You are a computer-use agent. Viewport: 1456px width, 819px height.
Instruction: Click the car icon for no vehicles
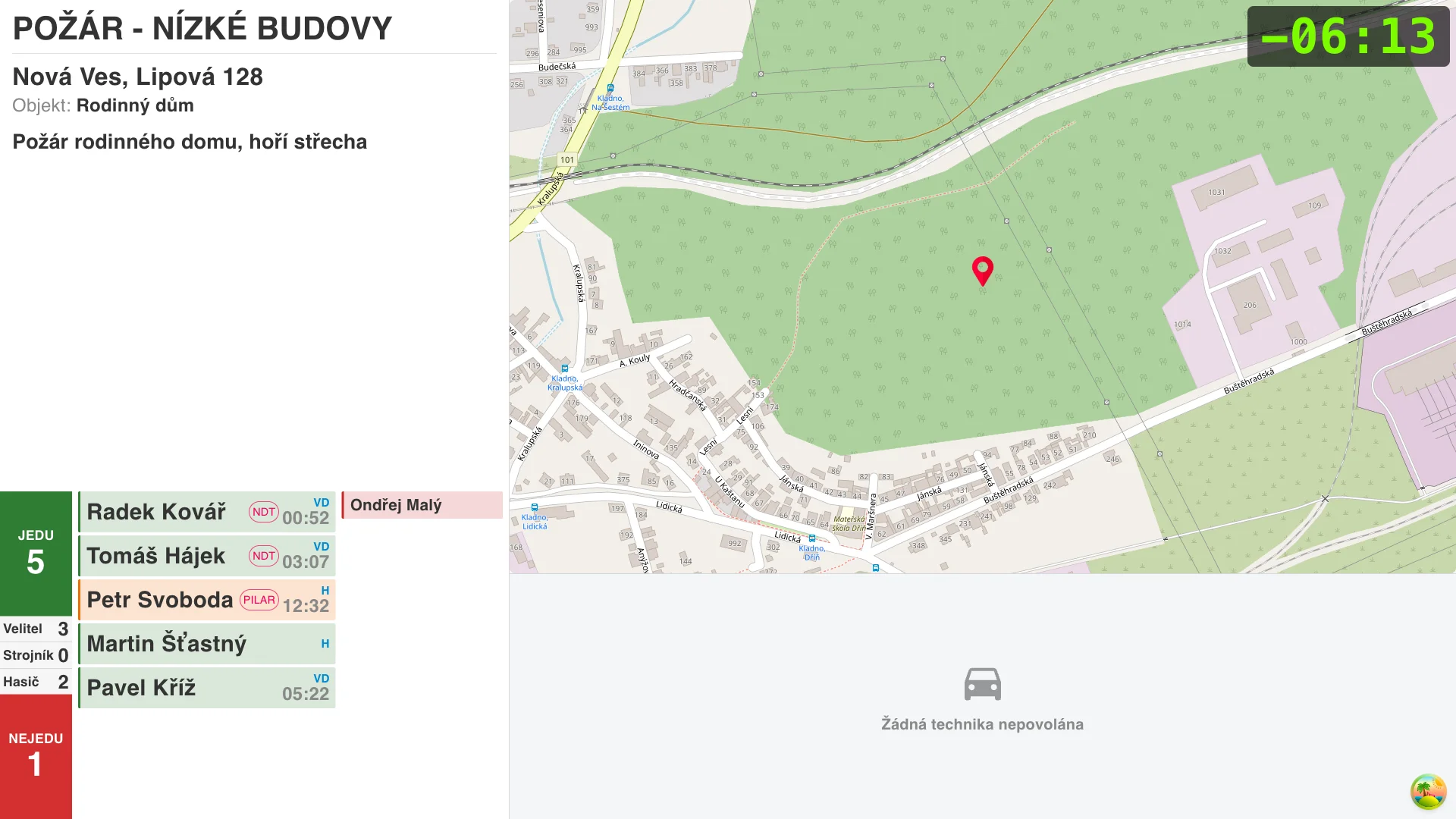coord(982,684)
